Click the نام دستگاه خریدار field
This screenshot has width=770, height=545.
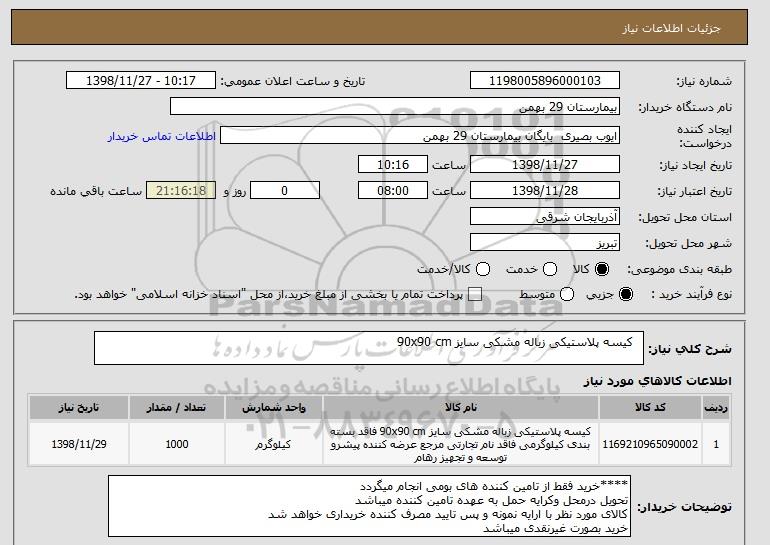(x=395, y=107)
